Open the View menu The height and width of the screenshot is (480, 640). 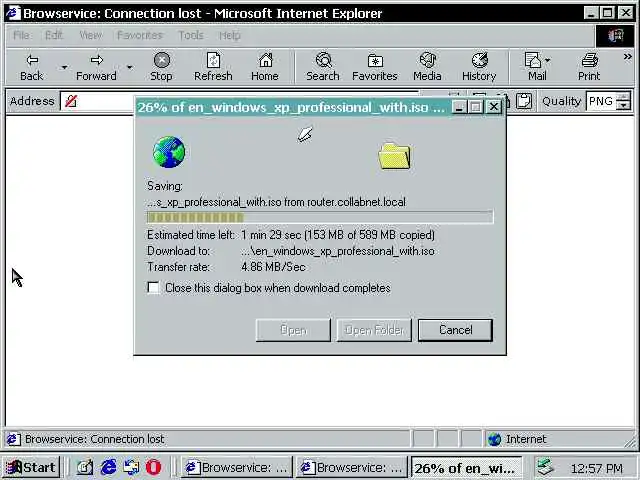click(x=91, y=36)
